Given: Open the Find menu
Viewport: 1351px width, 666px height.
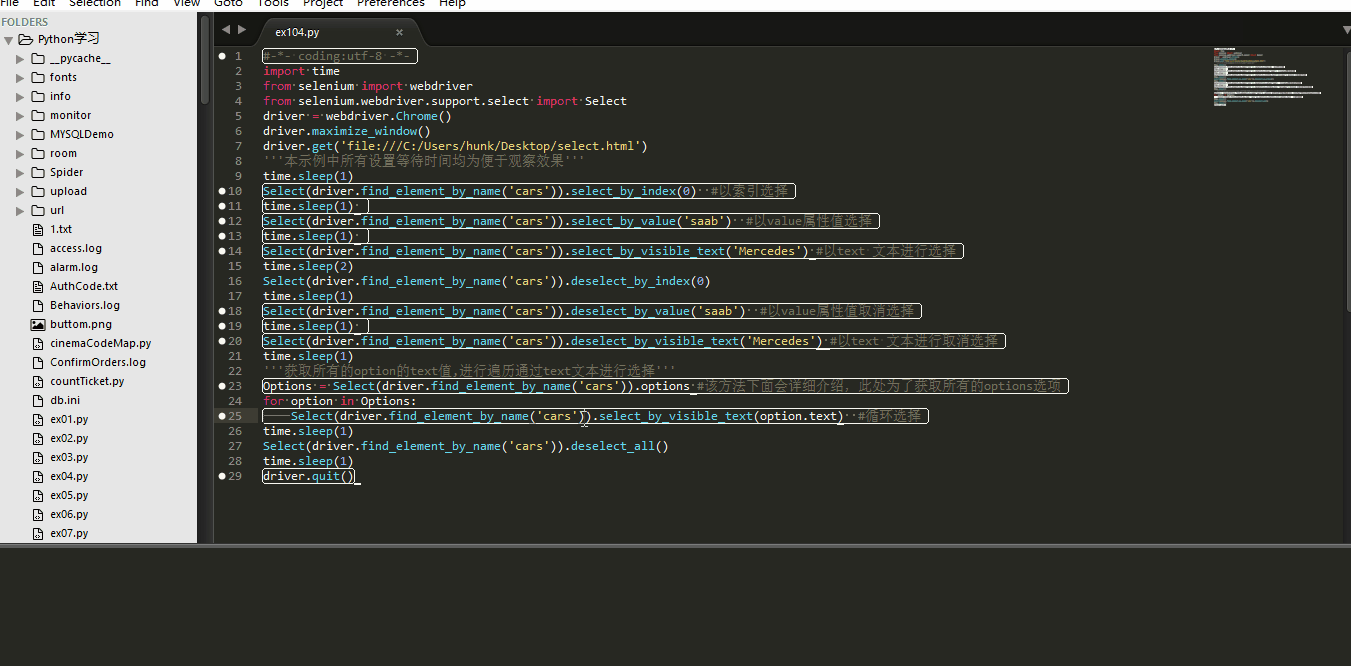Looking at the screenshot, I should [146, 4].
